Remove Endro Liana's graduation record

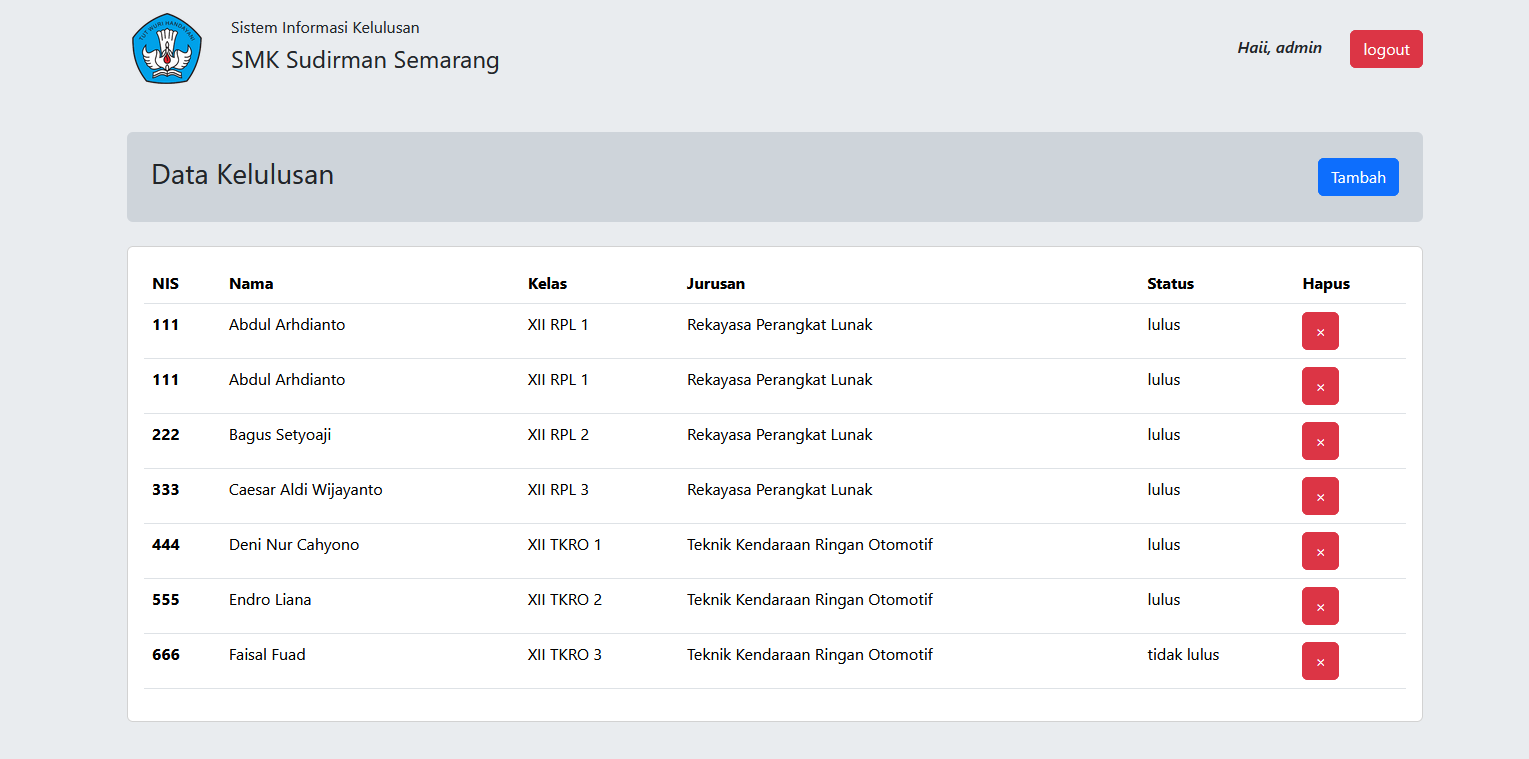click(1320, 606)
